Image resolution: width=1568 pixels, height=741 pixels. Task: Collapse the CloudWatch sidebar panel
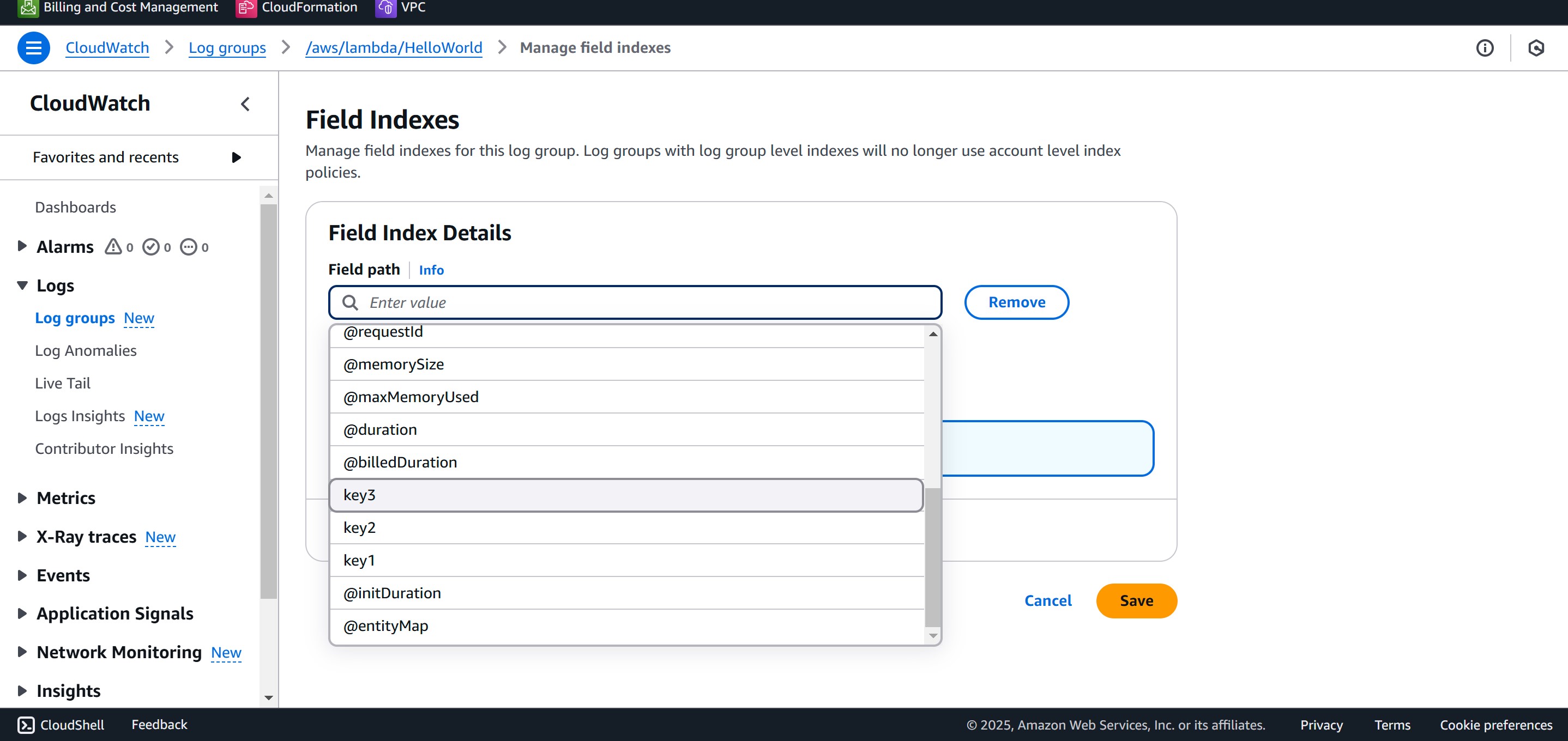[245, 104]
